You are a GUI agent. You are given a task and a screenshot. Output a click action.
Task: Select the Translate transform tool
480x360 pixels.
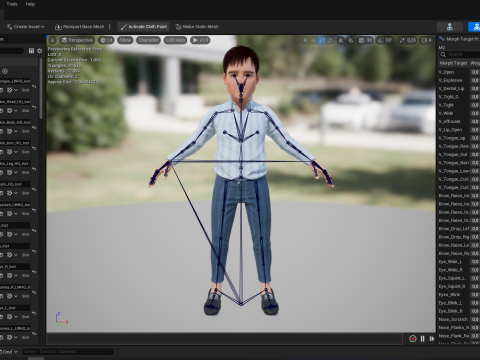(313, 40)
